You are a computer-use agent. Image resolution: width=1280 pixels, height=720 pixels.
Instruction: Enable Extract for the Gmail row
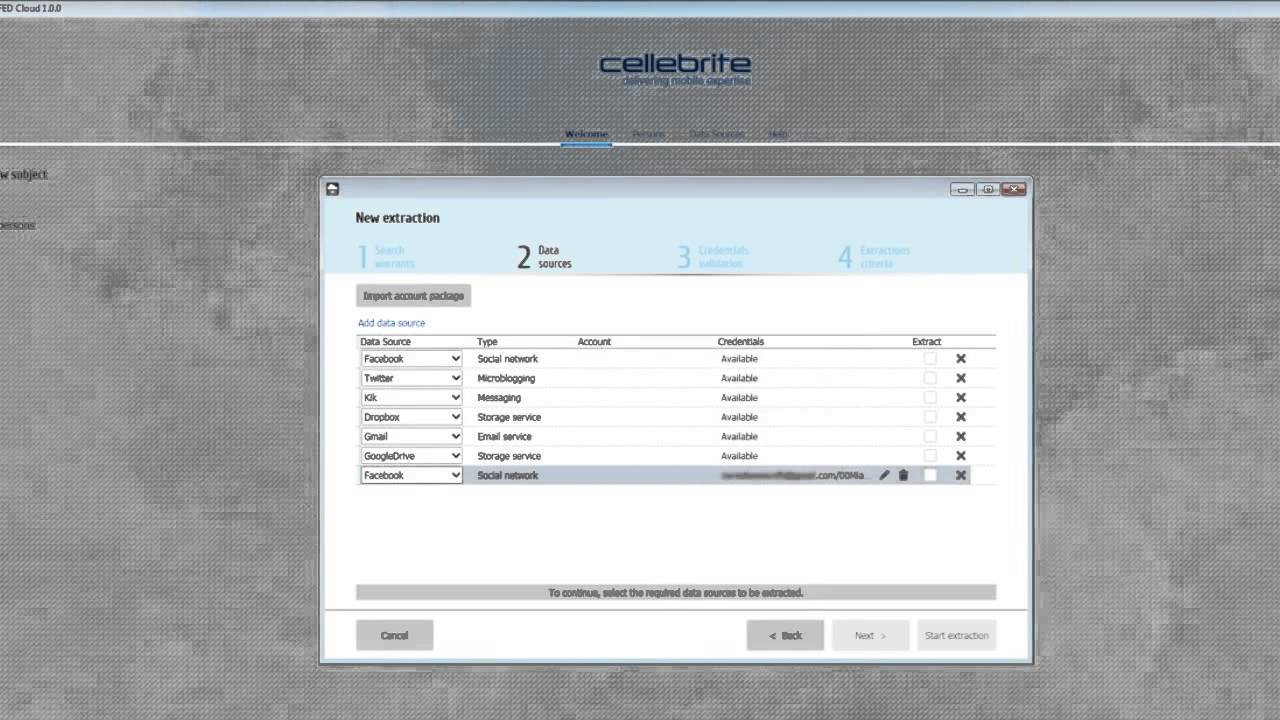click(x=930, y=436)
